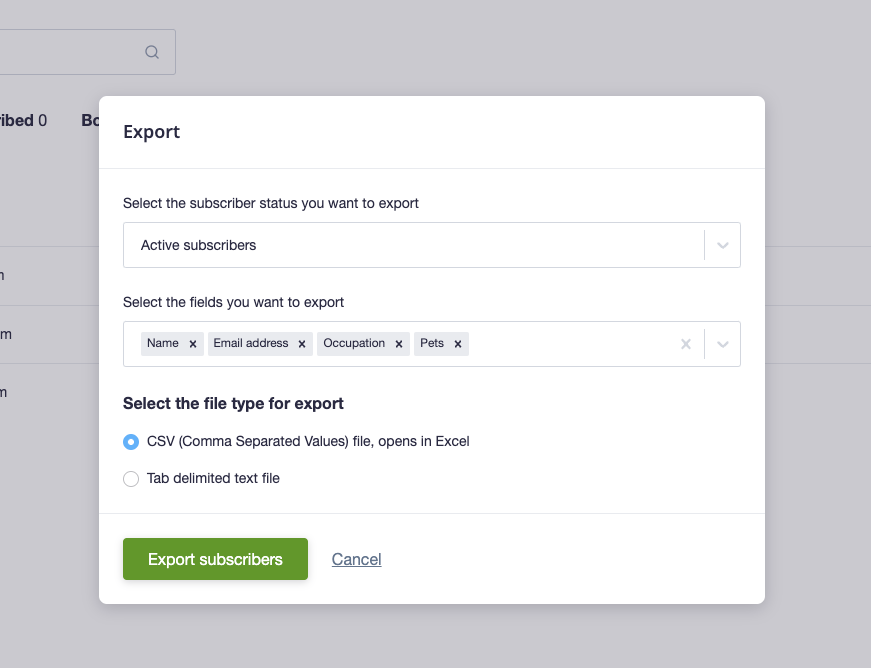Click the Email address tag label text
The image size is (871, 668).
(x=251, y=343)
